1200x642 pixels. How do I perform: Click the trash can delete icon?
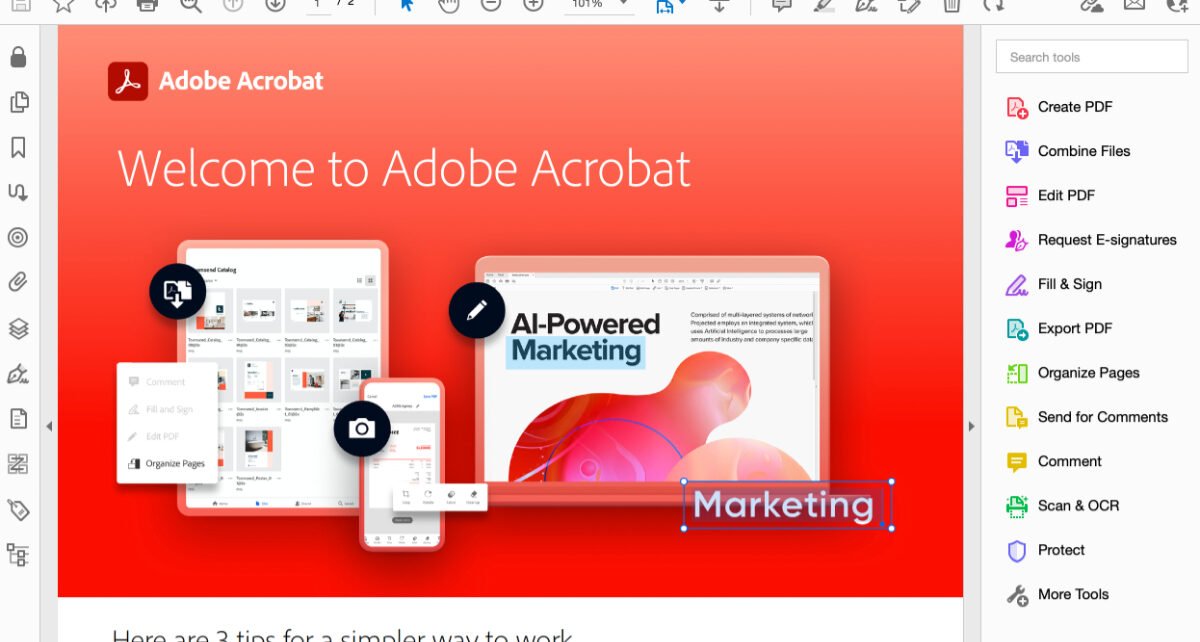[951, 4]
